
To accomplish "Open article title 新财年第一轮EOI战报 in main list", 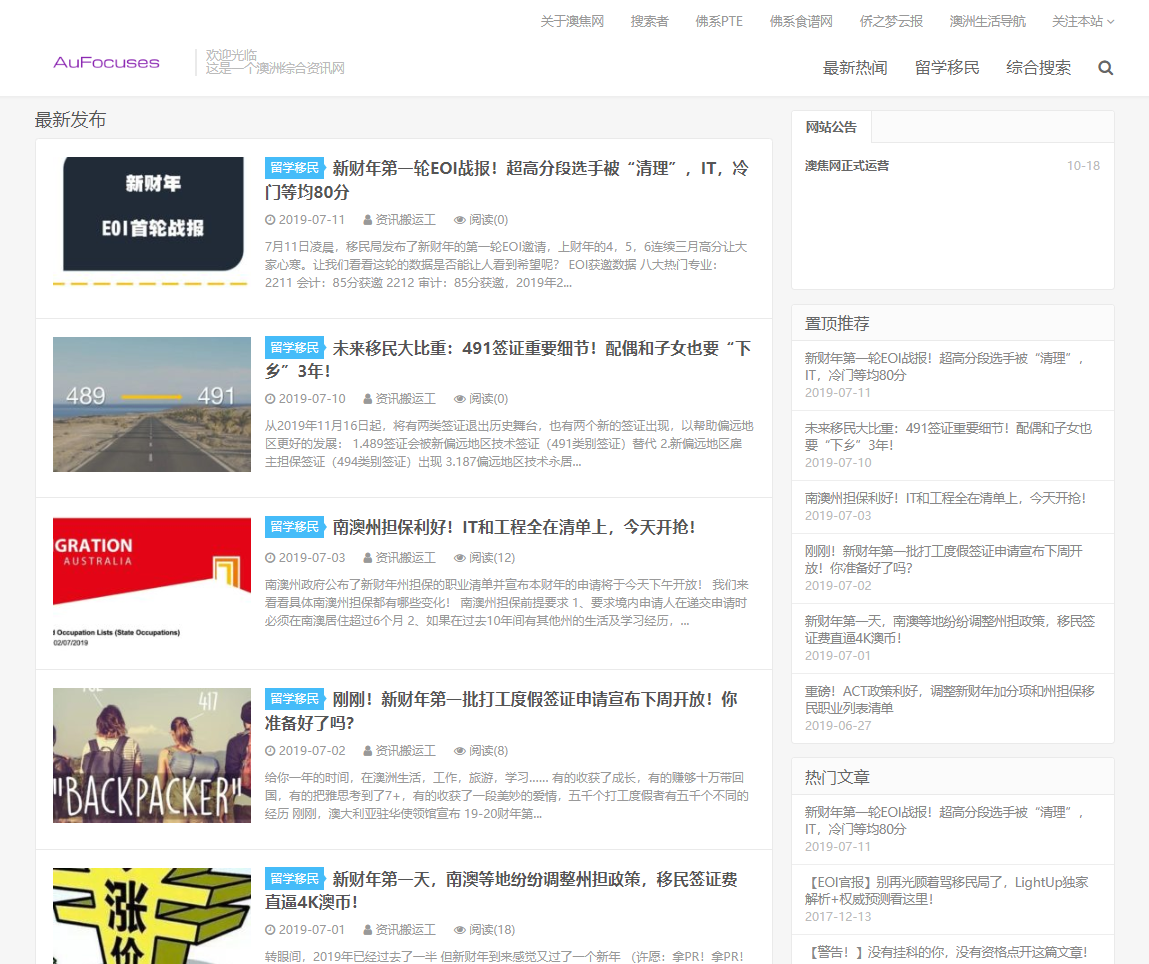I will coord(507,179).
